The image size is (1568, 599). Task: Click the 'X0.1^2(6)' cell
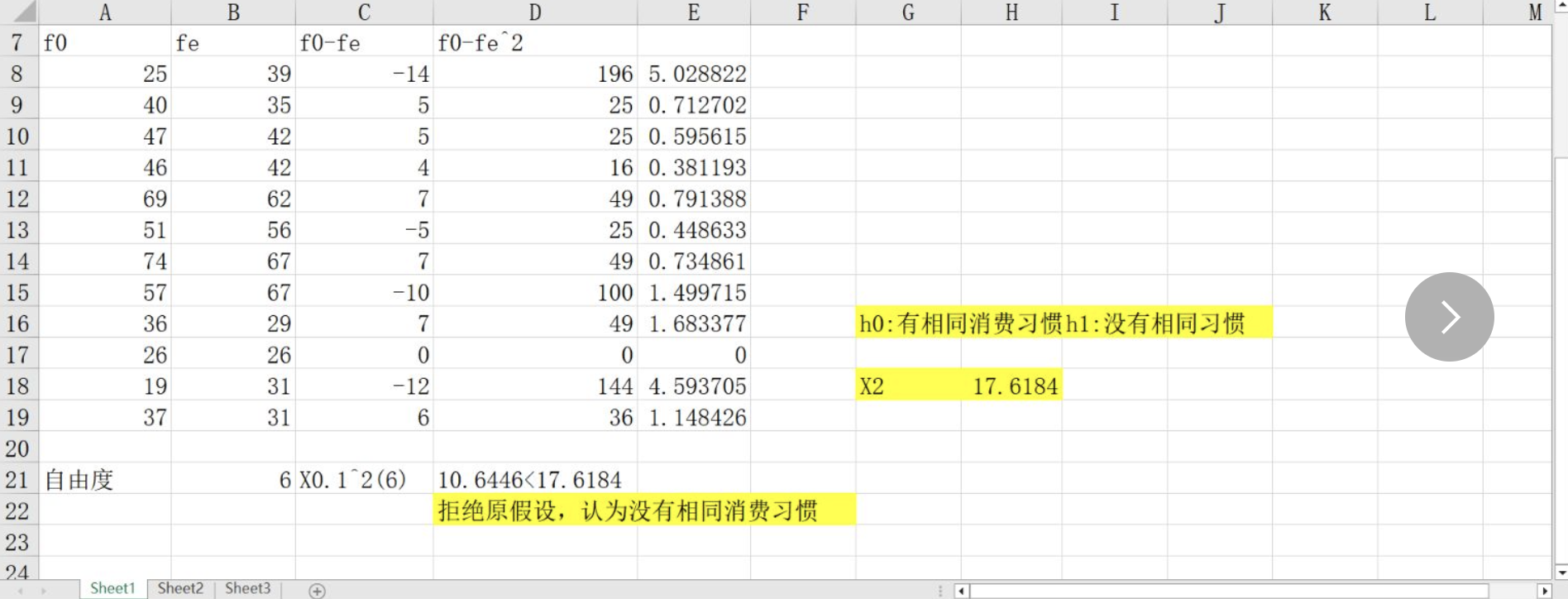click(x=364, y=480)
